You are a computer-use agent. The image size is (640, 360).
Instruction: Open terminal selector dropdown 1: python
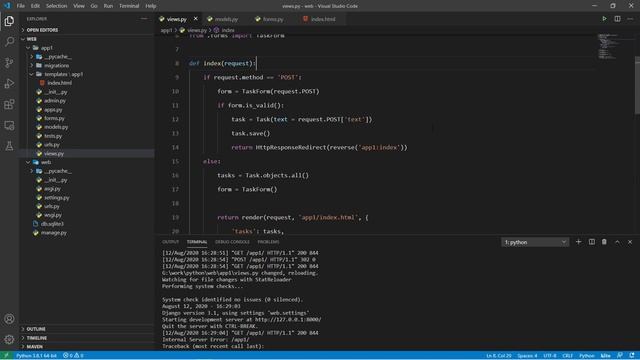[535, 242]
